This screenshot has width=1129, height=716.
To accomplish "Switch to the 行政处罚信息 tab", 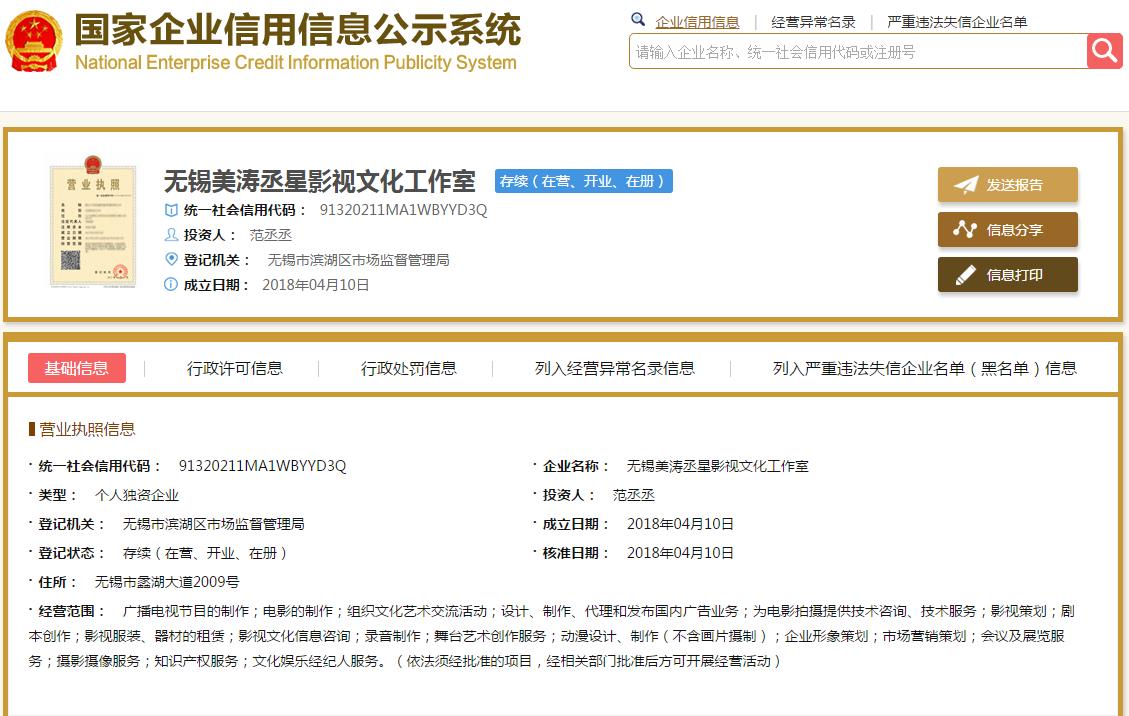I will [x=408, y=368].
